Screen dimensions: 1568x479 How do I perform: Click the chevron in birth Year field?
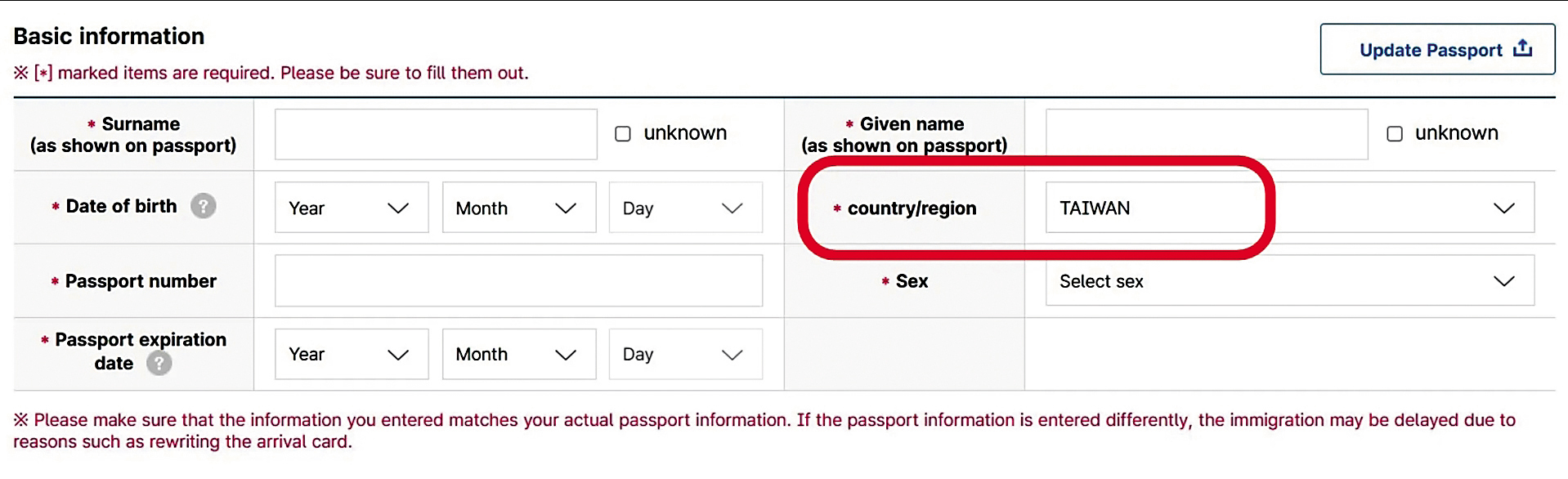398,208
